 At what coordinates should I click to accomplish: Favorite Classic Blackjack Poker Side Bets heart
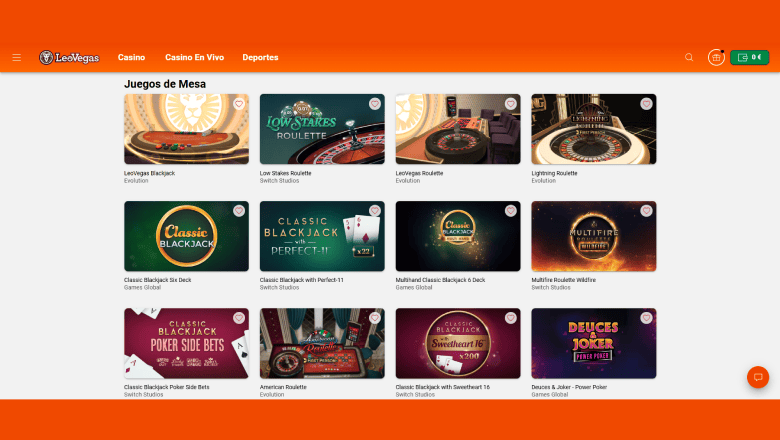tap(239, 318)
